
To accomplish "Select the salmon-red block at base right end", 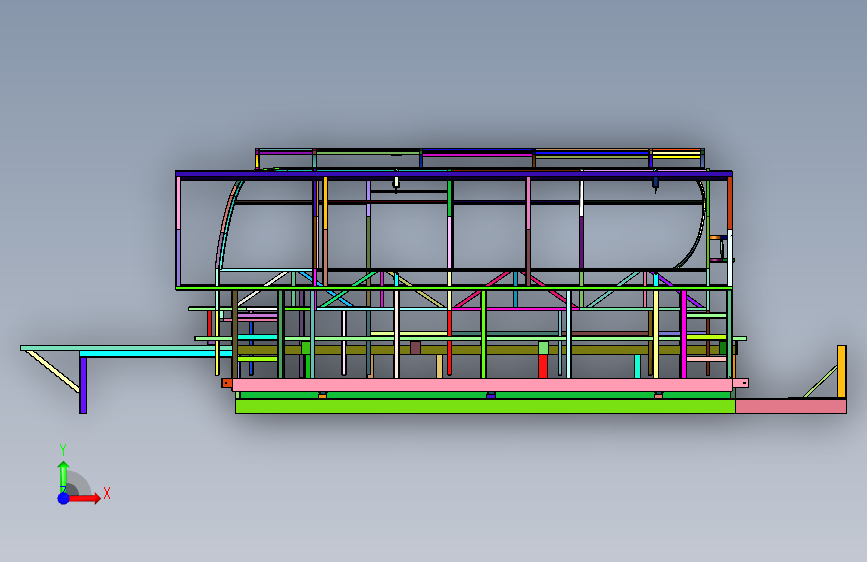I will 791,407.
